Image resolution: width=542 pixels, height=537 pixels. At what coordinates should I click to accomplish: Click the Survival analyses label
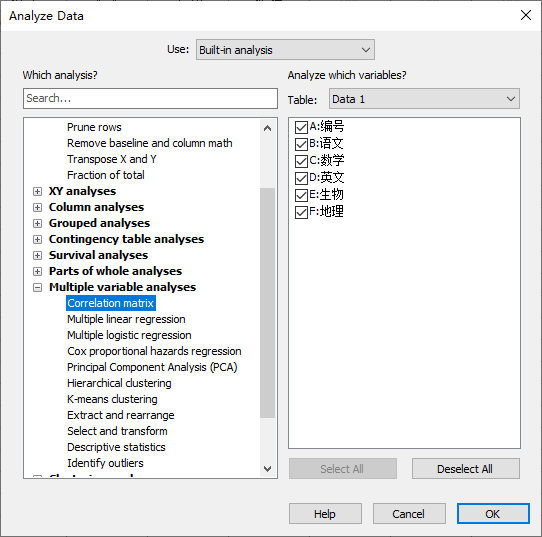98,255
